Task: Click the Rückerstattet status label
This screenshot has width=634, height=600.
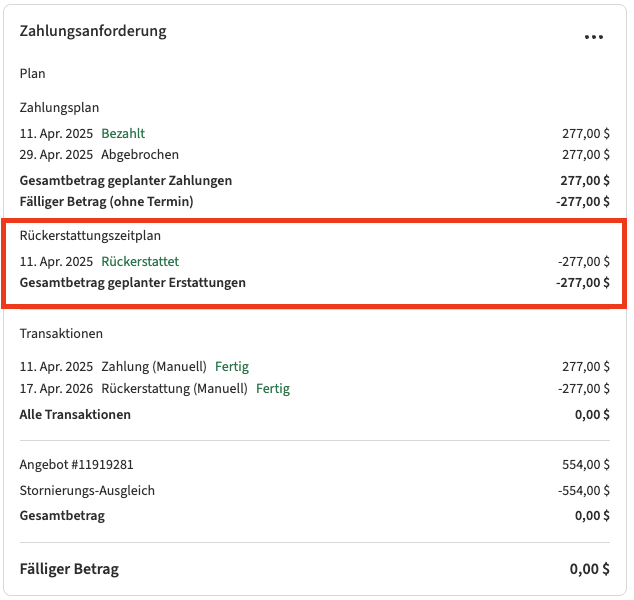Action: click(x=140, y=261)
